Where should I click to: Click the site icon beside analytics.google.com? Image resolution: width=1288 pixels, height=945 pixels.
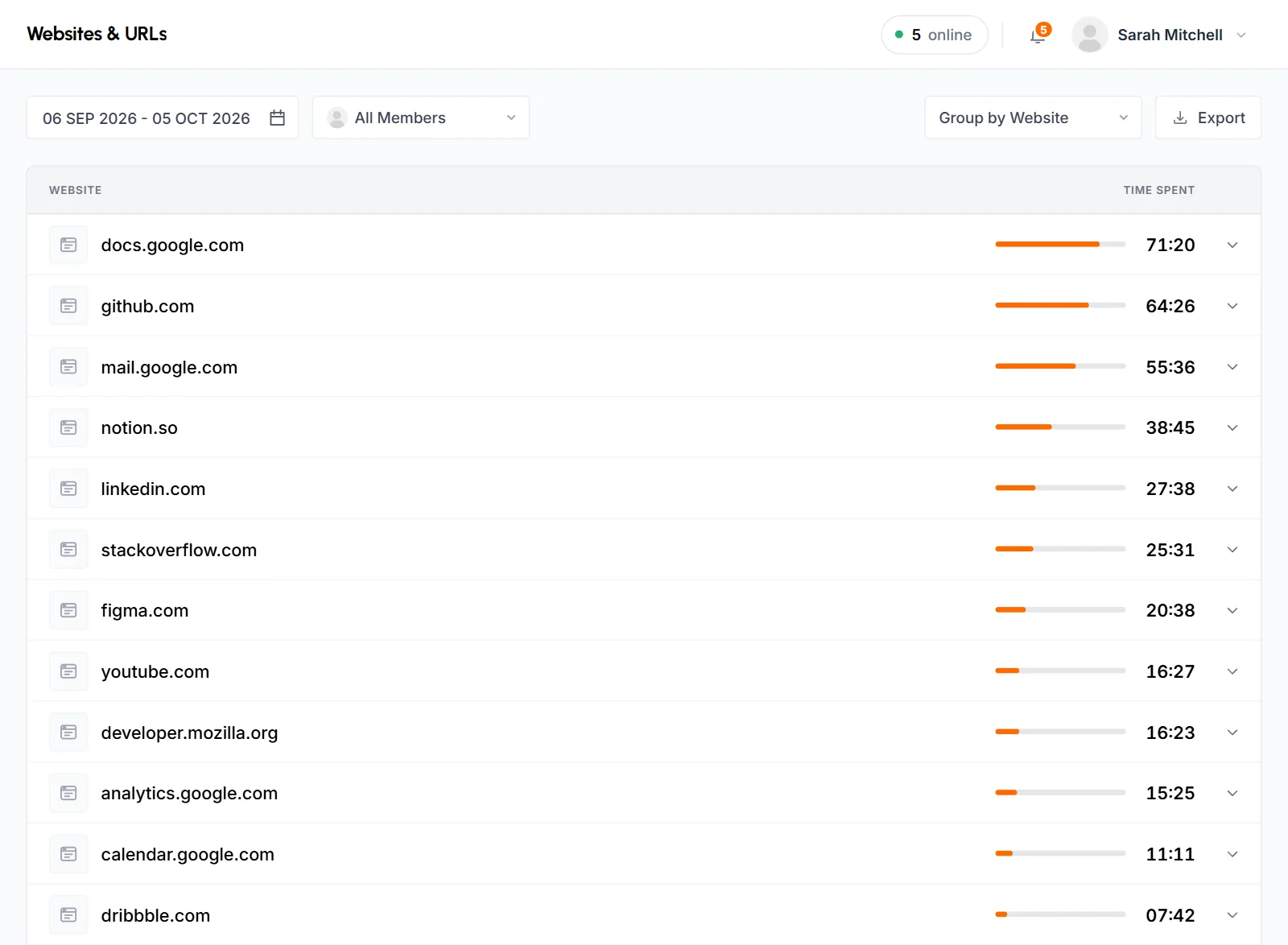click(68, 793)
